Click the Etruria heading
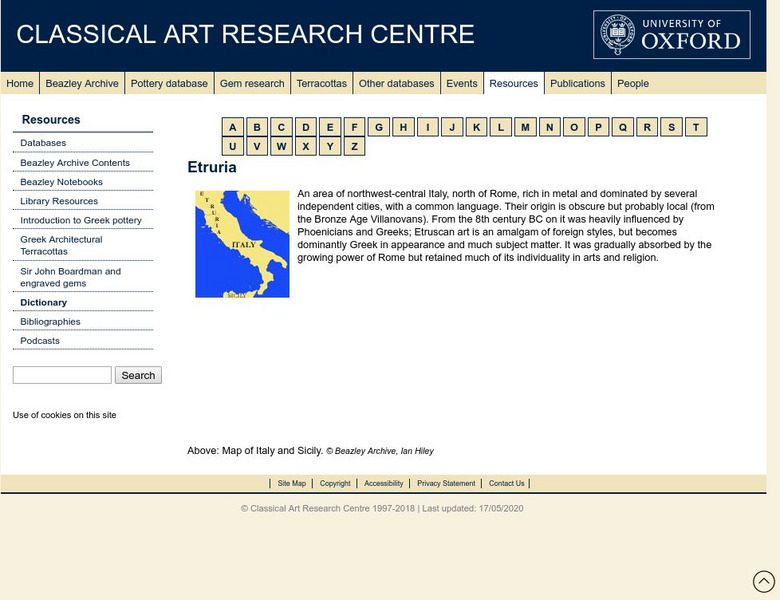The width and height of the screenshot is (780, 600). point(212,167)
